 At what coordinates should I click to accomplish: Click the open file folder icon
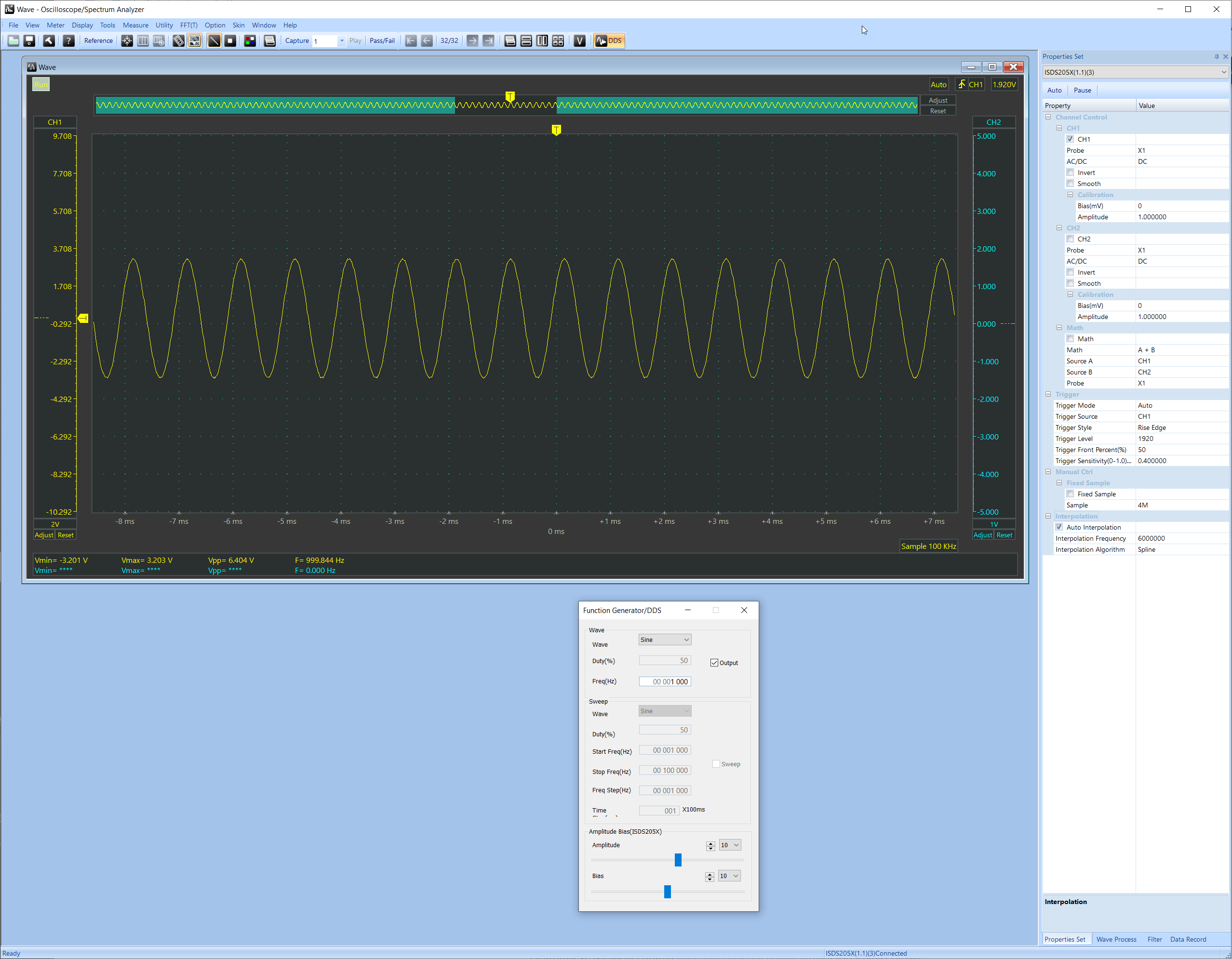(x=13, y=40)
